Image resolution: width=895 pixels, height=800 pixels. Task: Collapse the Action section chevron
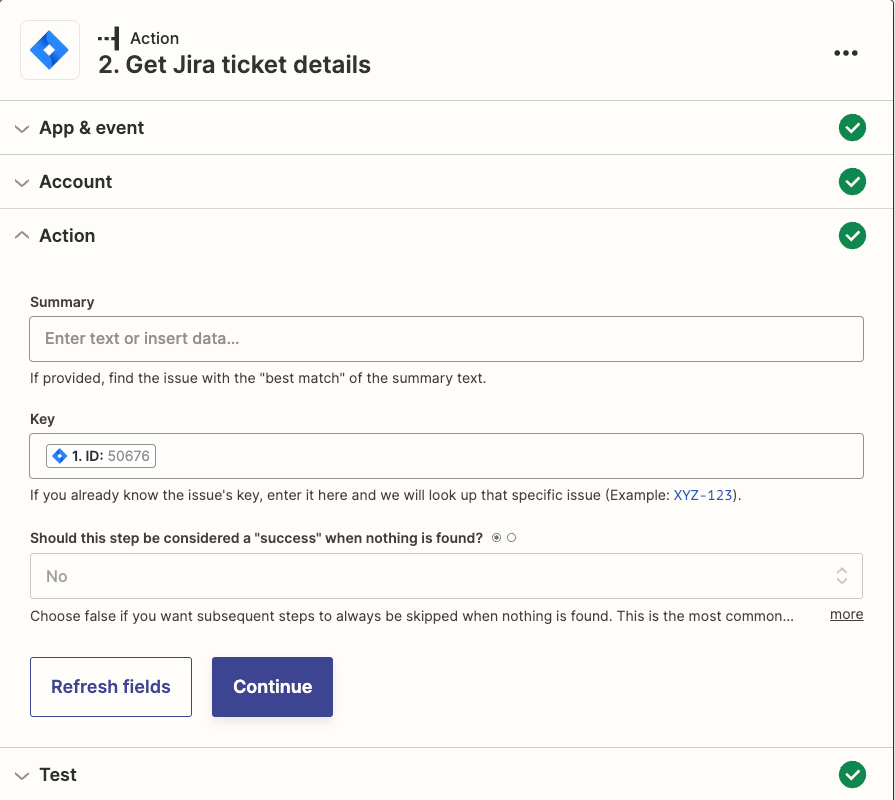(22, 235)
